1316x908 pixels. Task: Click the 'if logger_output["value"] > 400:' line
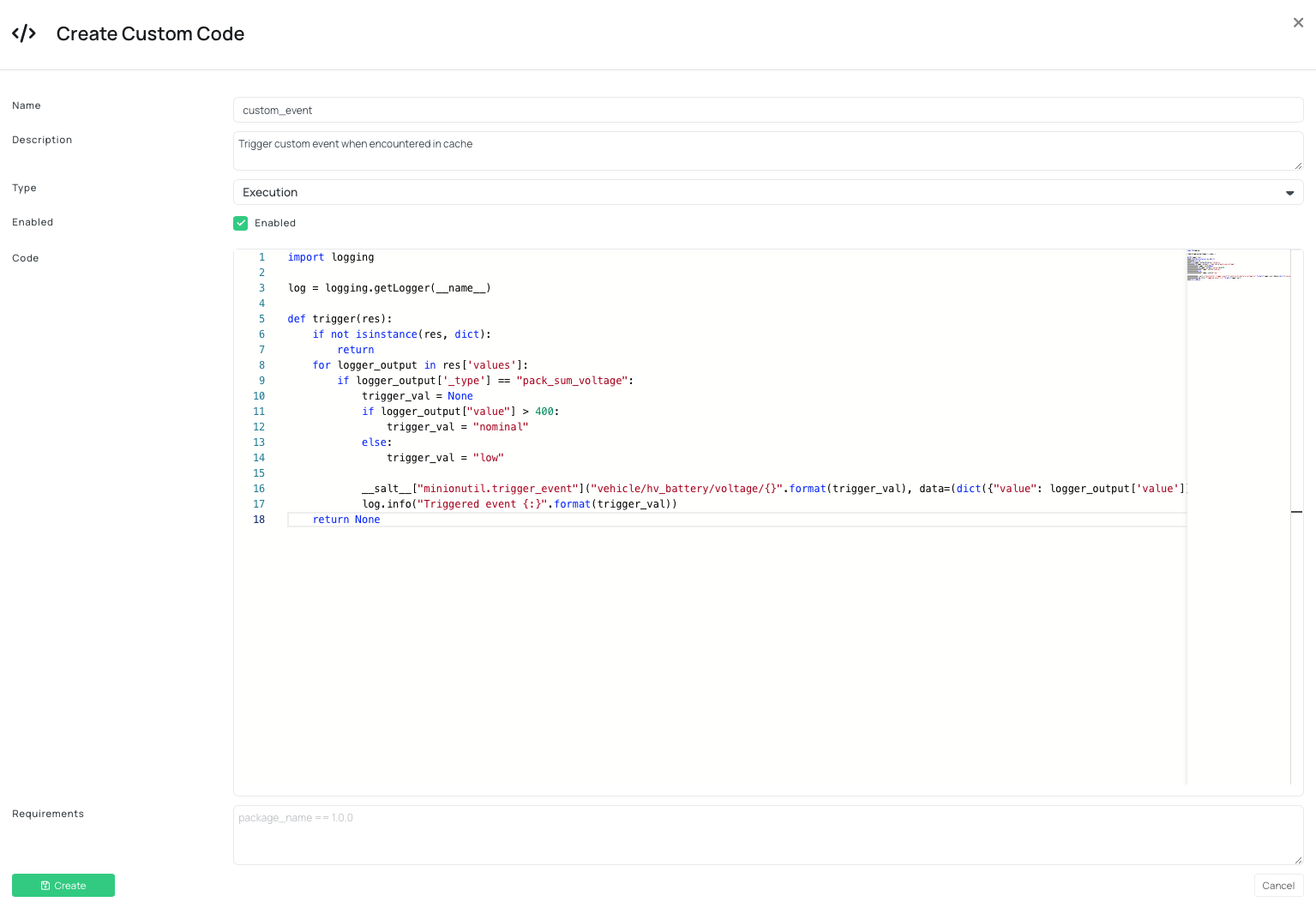click(x=460, y=412)
